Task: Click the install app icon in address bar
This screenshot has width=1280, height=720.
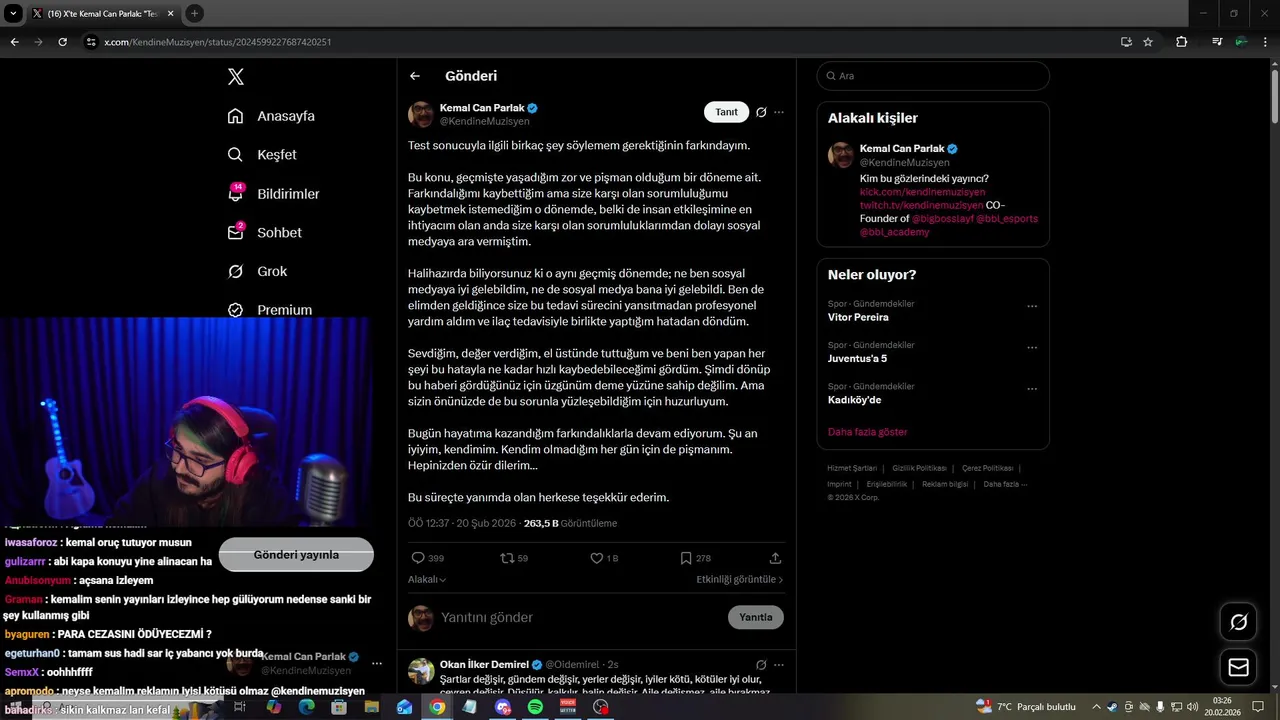Action: click(x=1126, y=42)
